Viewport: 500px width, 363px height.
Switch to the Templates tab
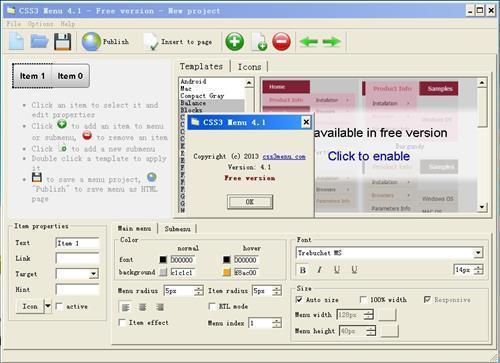tap(201, 66)
